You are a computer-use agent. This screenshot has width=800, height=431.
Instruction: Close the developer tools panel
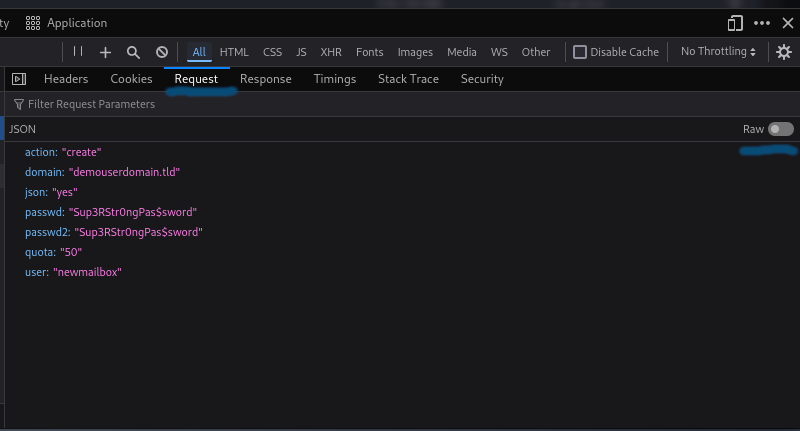(788, 23)
